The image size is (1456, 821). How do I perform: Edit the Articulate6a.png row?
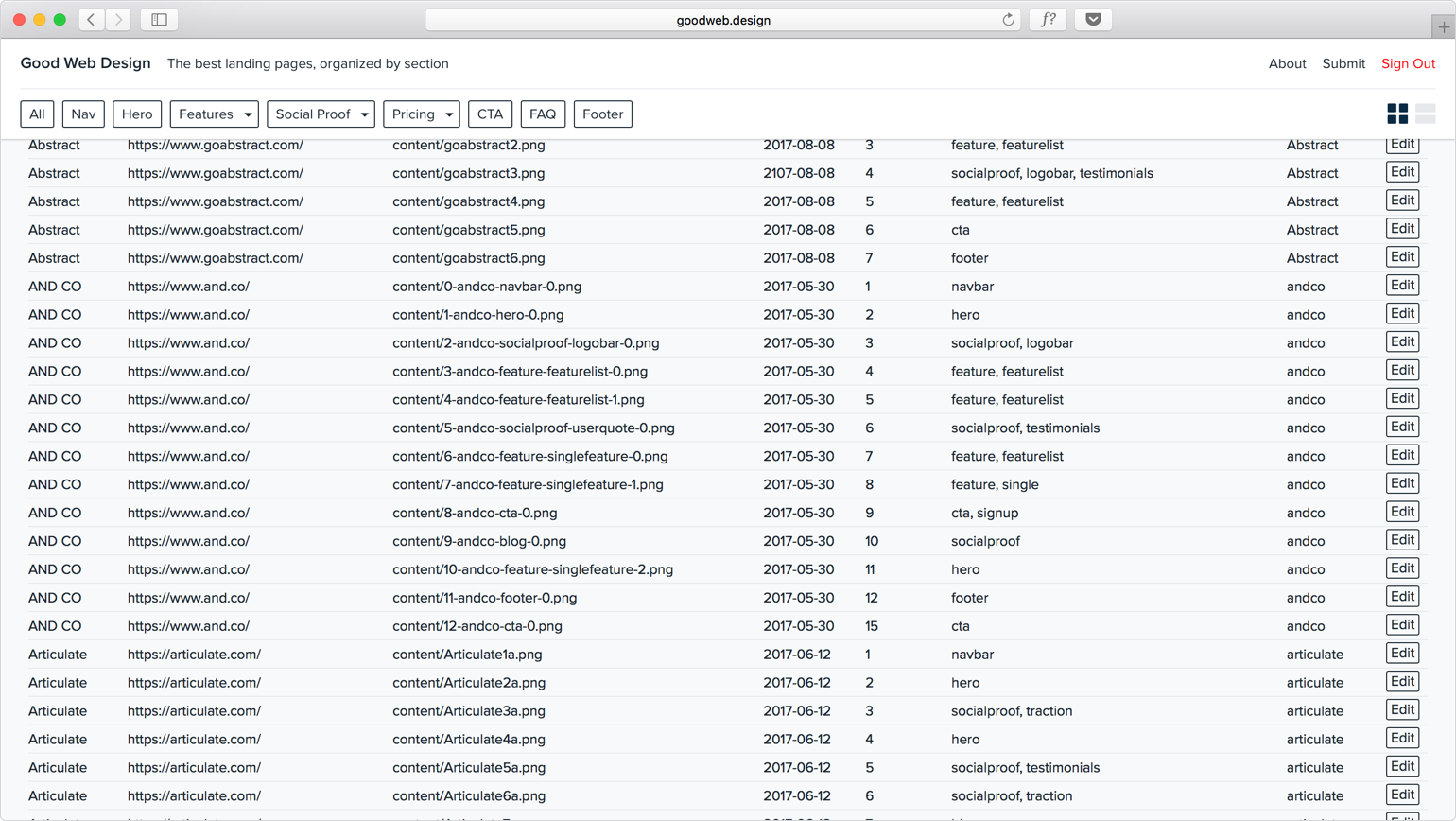(x=1402, y=795)
